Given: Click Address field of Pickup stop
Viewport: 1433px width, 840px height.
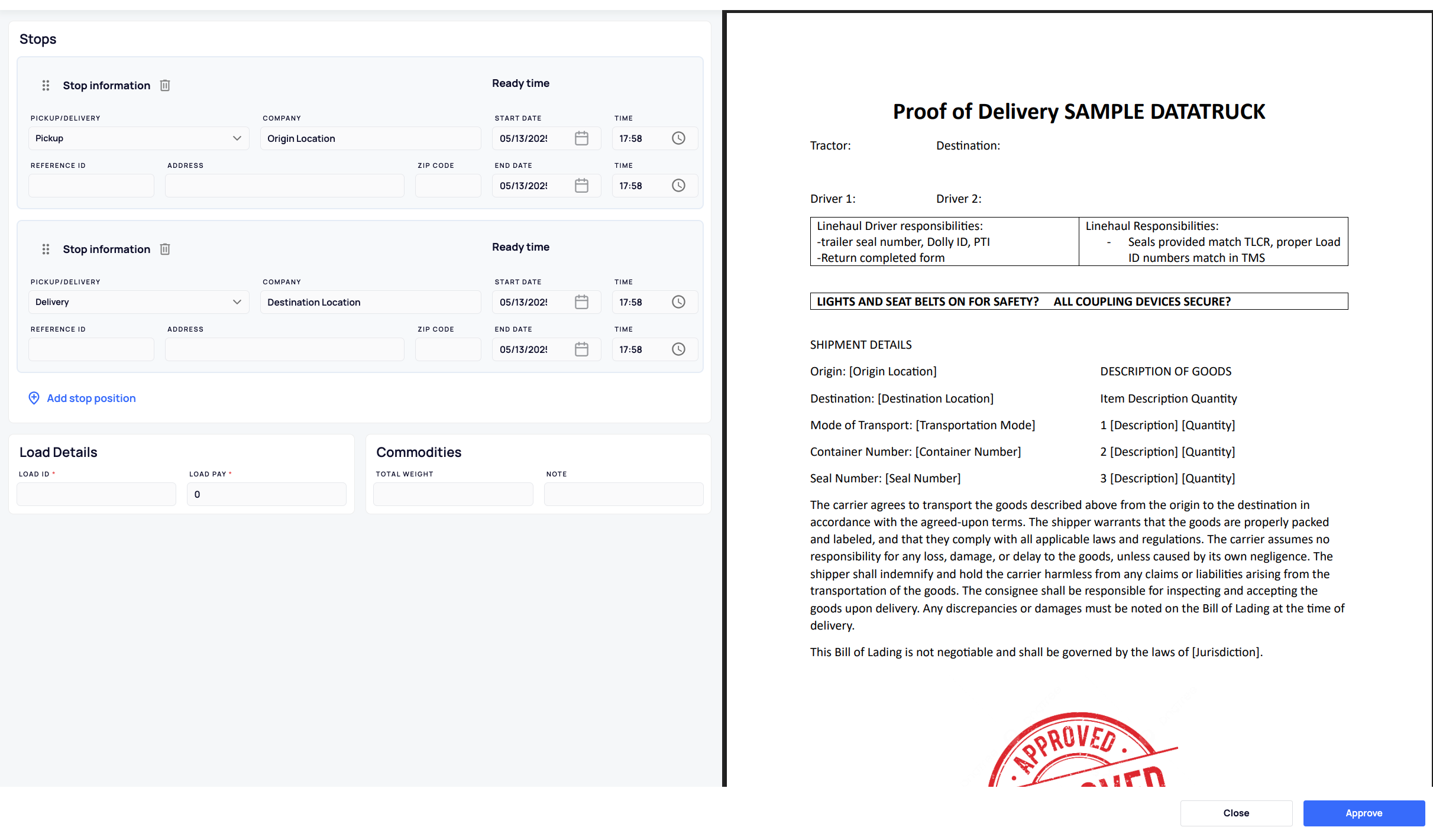Looking at the screenshot, I should (284, 186).
